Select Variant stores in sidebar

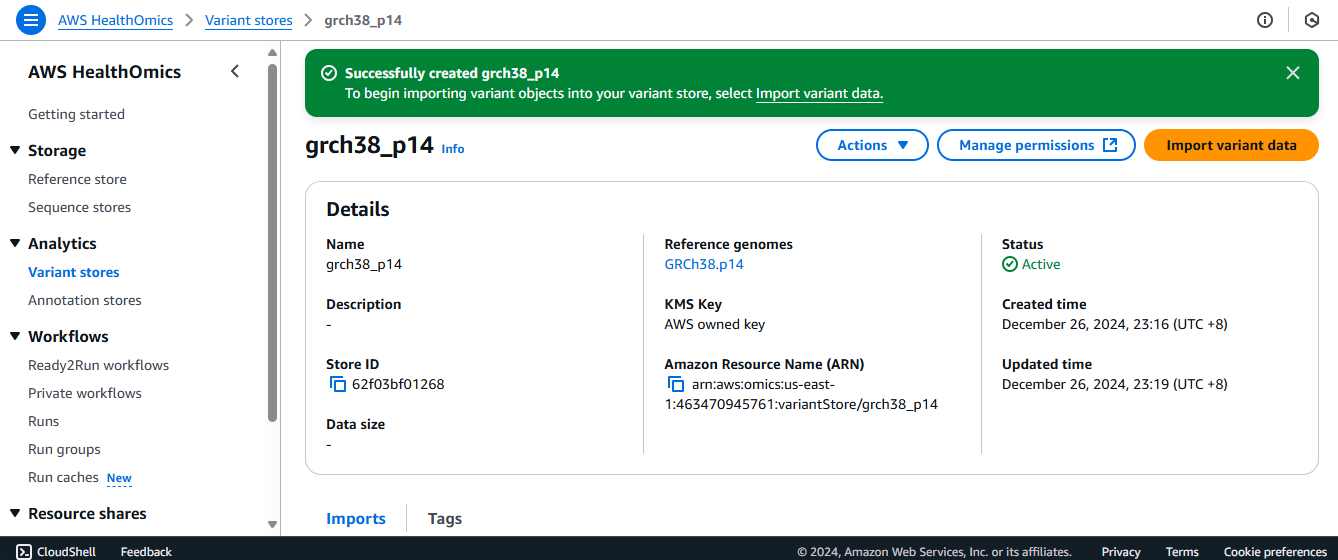(x=74, y=272)
